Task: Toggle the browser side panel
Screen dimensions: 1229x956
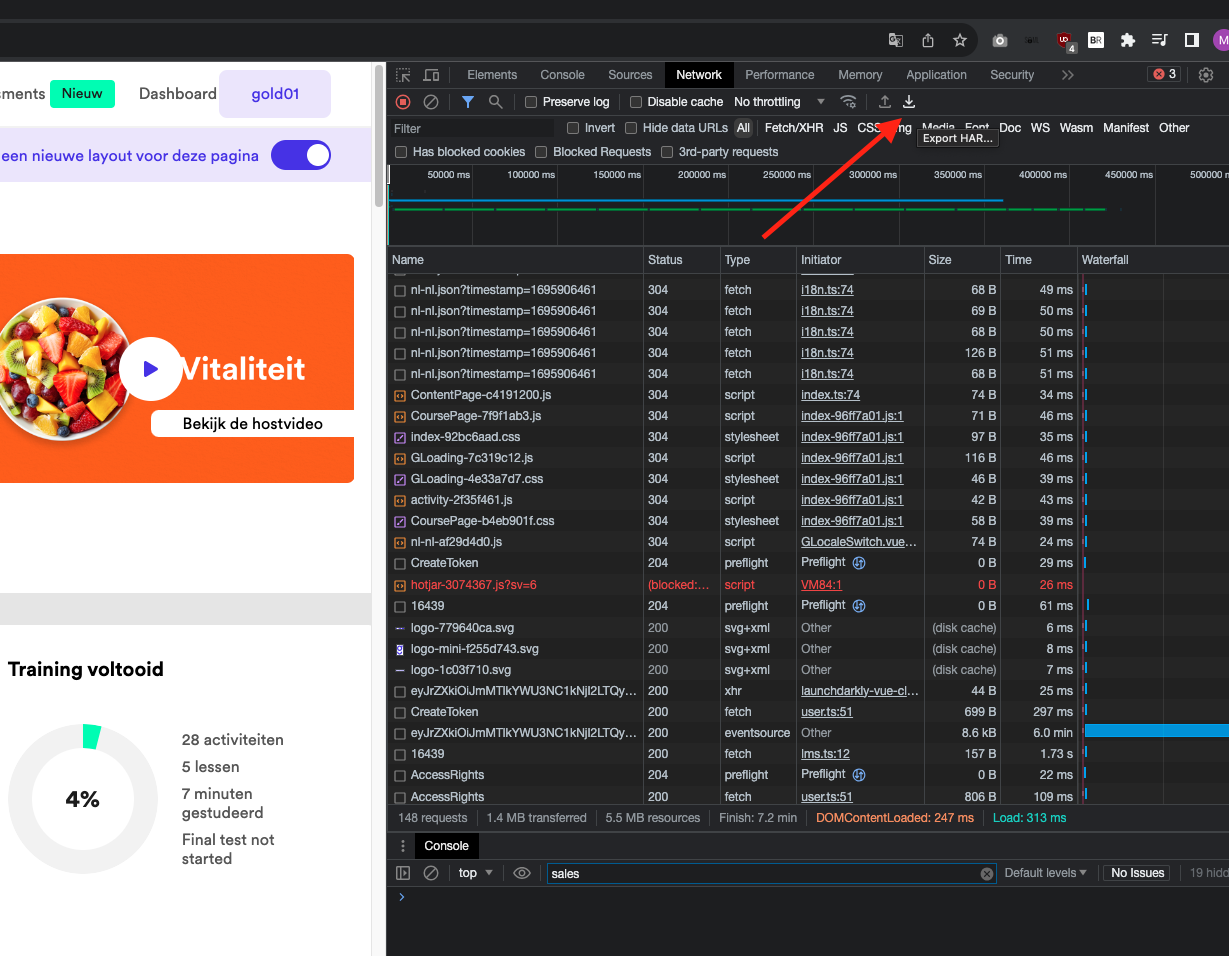Action: [1192, 40]
